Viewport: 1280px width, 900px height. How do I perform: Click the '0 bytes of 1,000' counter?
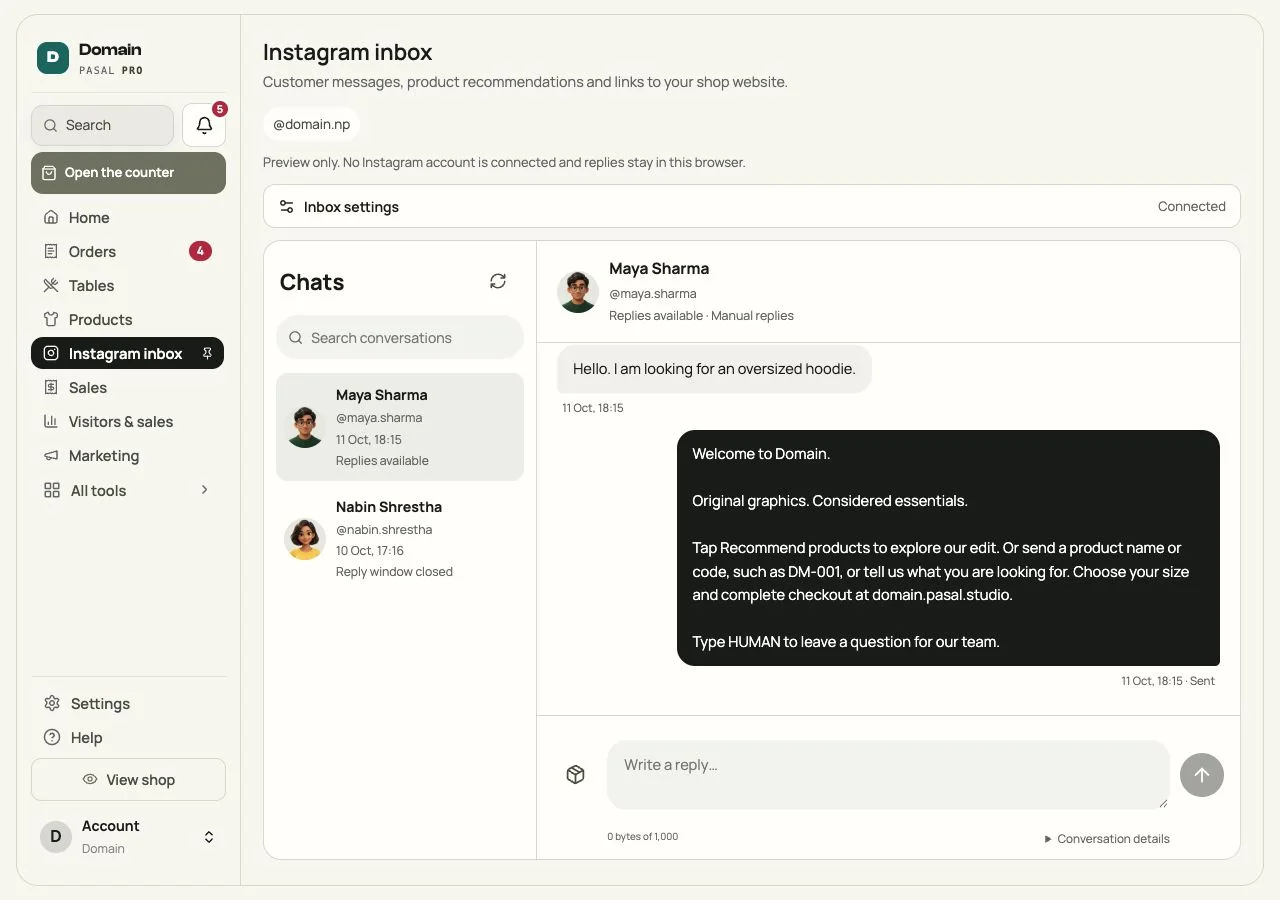click(x=642, y=837)
